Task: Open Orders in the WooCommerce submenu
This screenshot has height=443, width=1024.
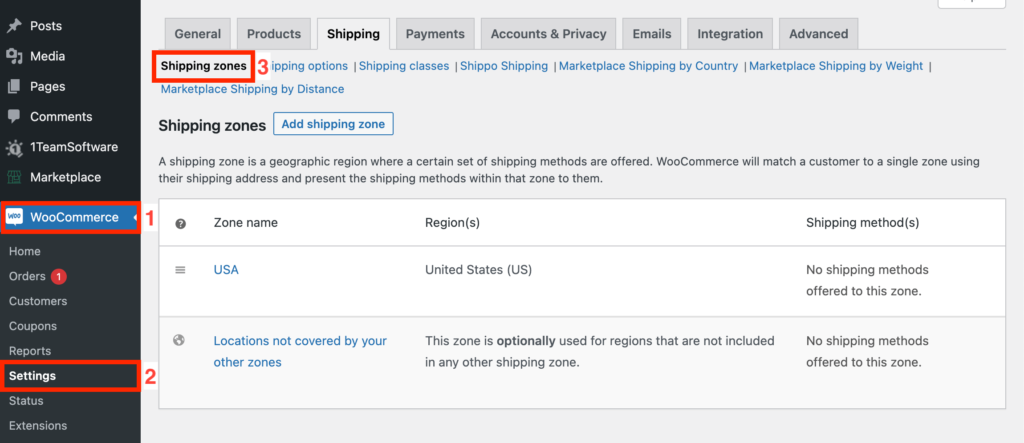Action: [28, 276]
